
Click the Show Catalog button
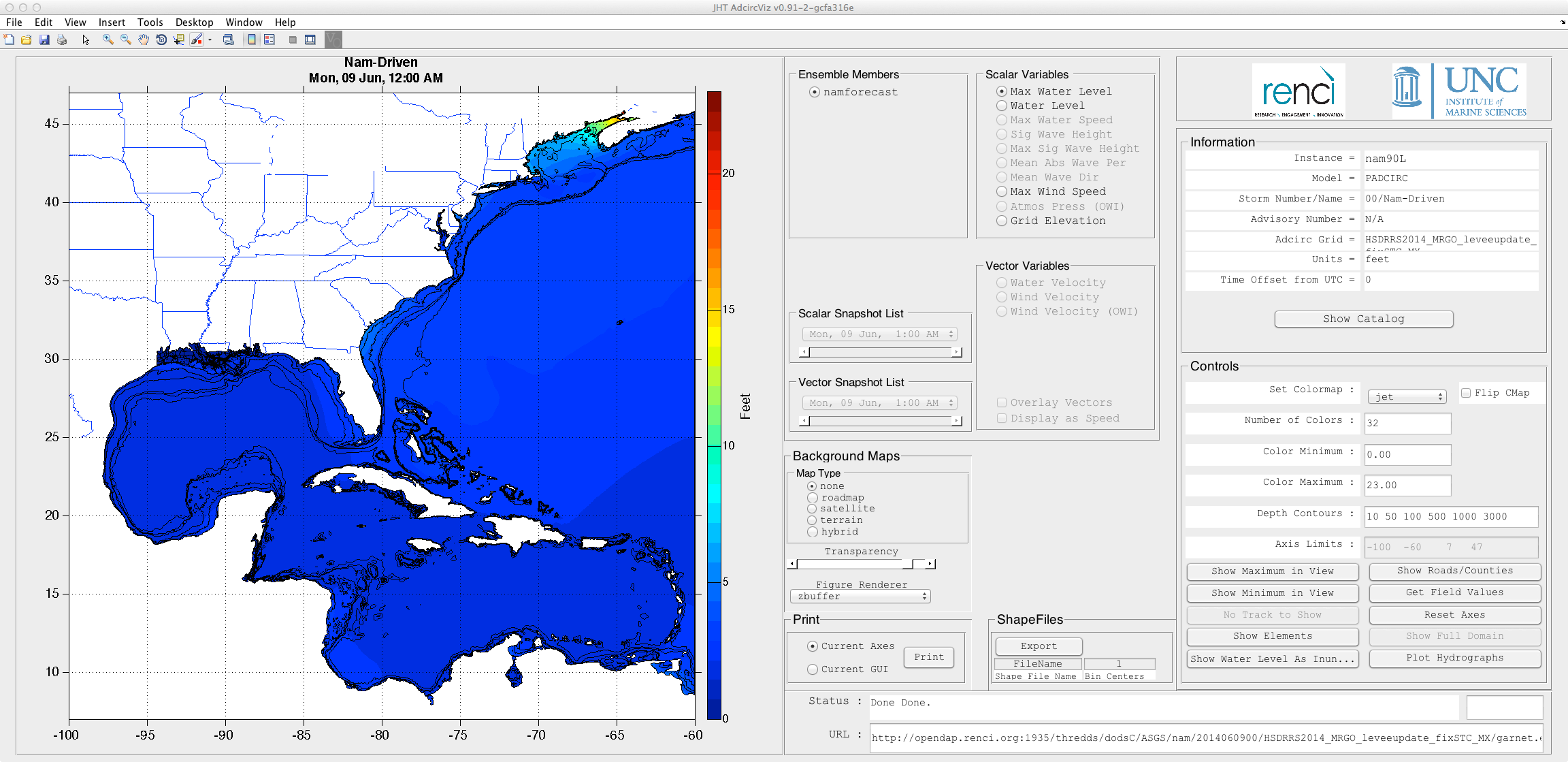click(1363, 319)
